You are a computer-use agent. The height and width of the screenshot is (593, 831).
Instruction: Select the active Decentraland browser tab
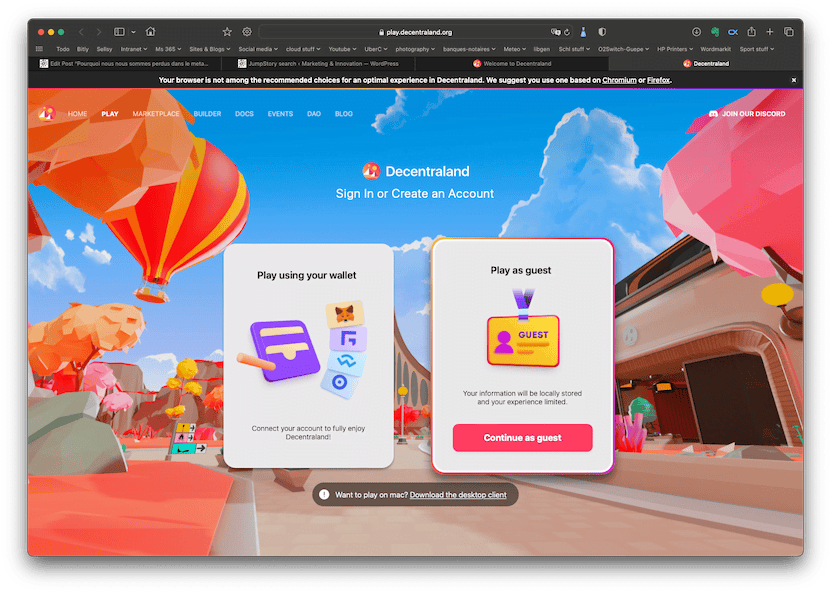point(706,64)
